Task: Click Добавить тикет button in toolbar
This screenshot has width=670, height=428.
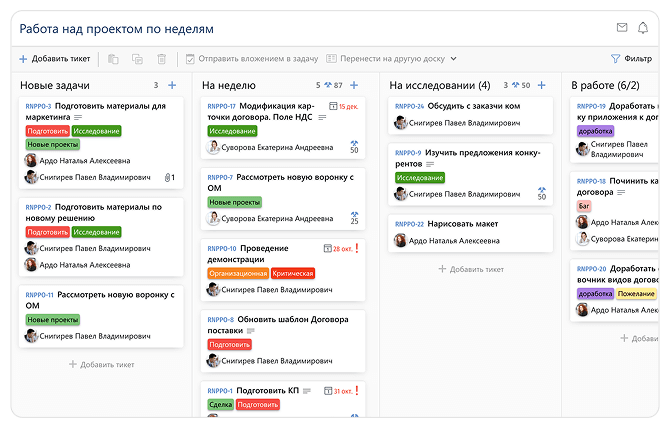Action: pyautogui.click(x=54, y=59)
